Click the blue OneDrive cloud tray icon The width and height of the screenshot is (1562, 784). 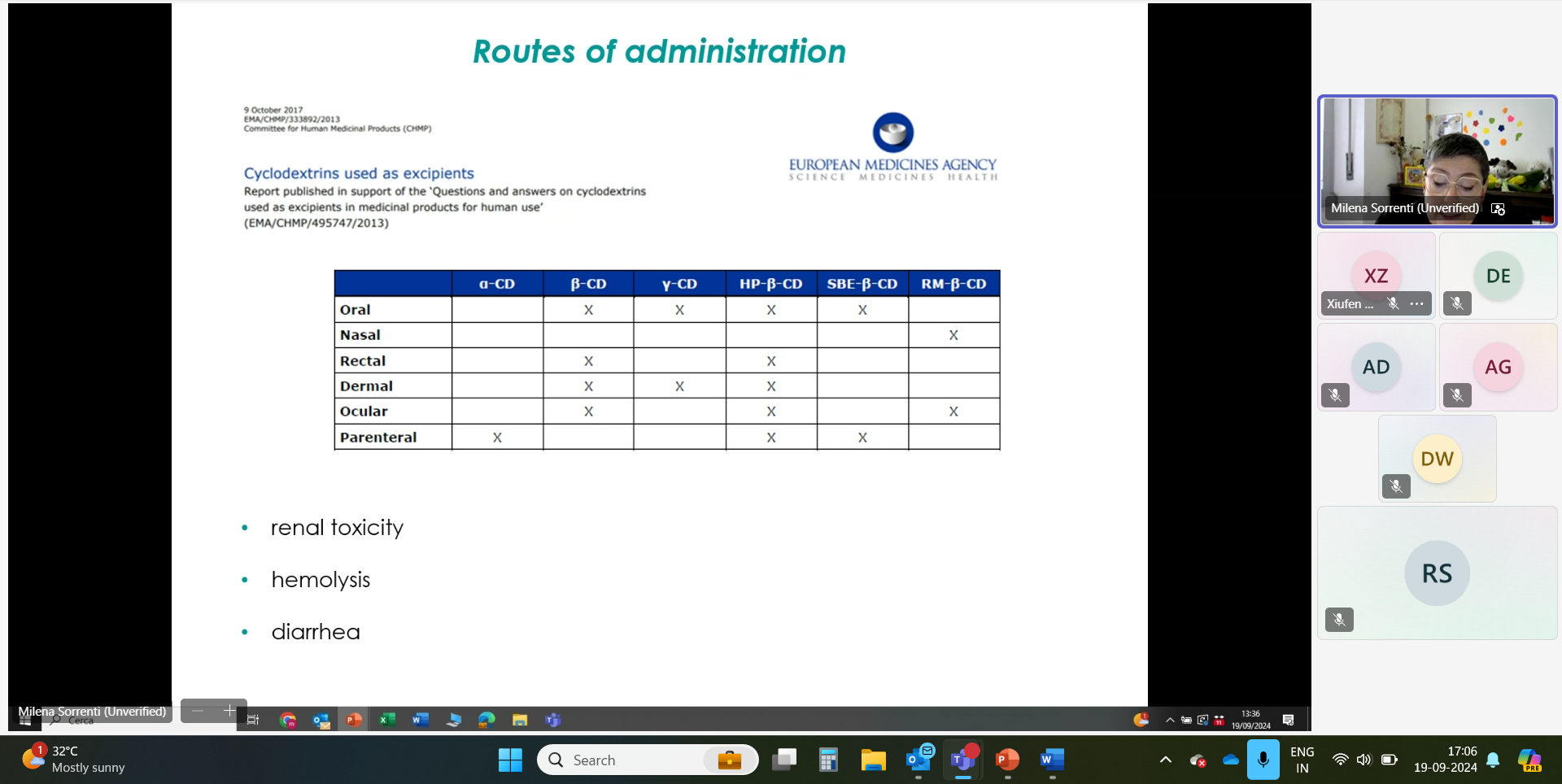(x=1230, y=760)
